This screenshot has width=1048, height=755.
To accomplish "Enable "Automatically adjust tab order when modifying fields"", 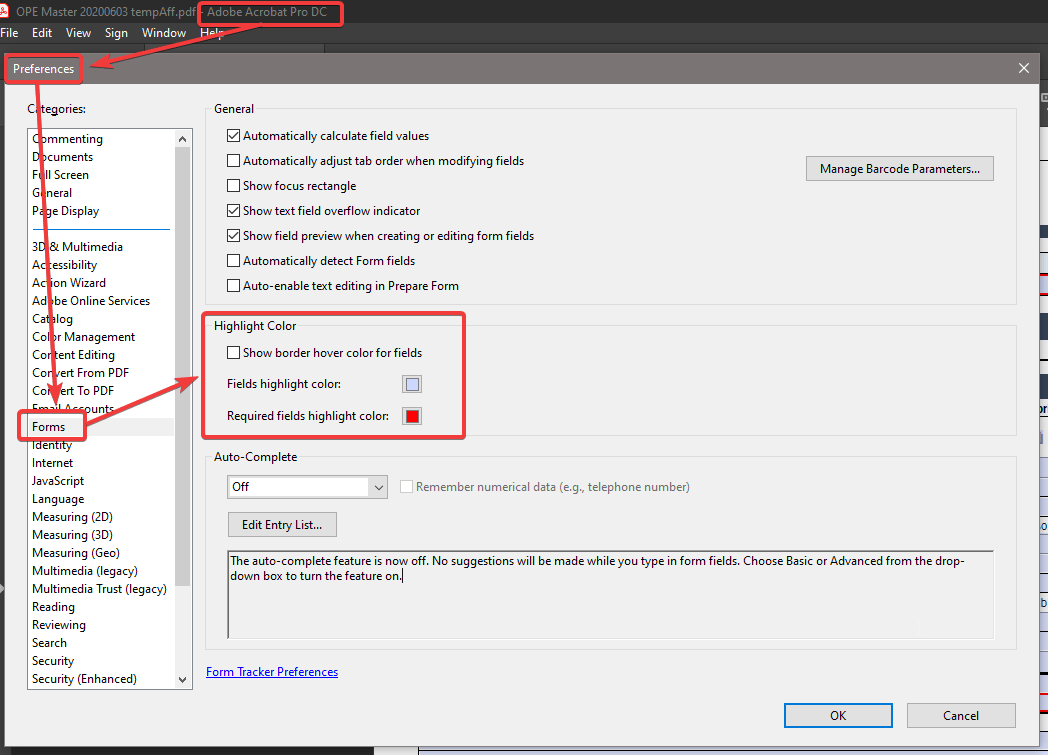I will (x=233, y=160).
